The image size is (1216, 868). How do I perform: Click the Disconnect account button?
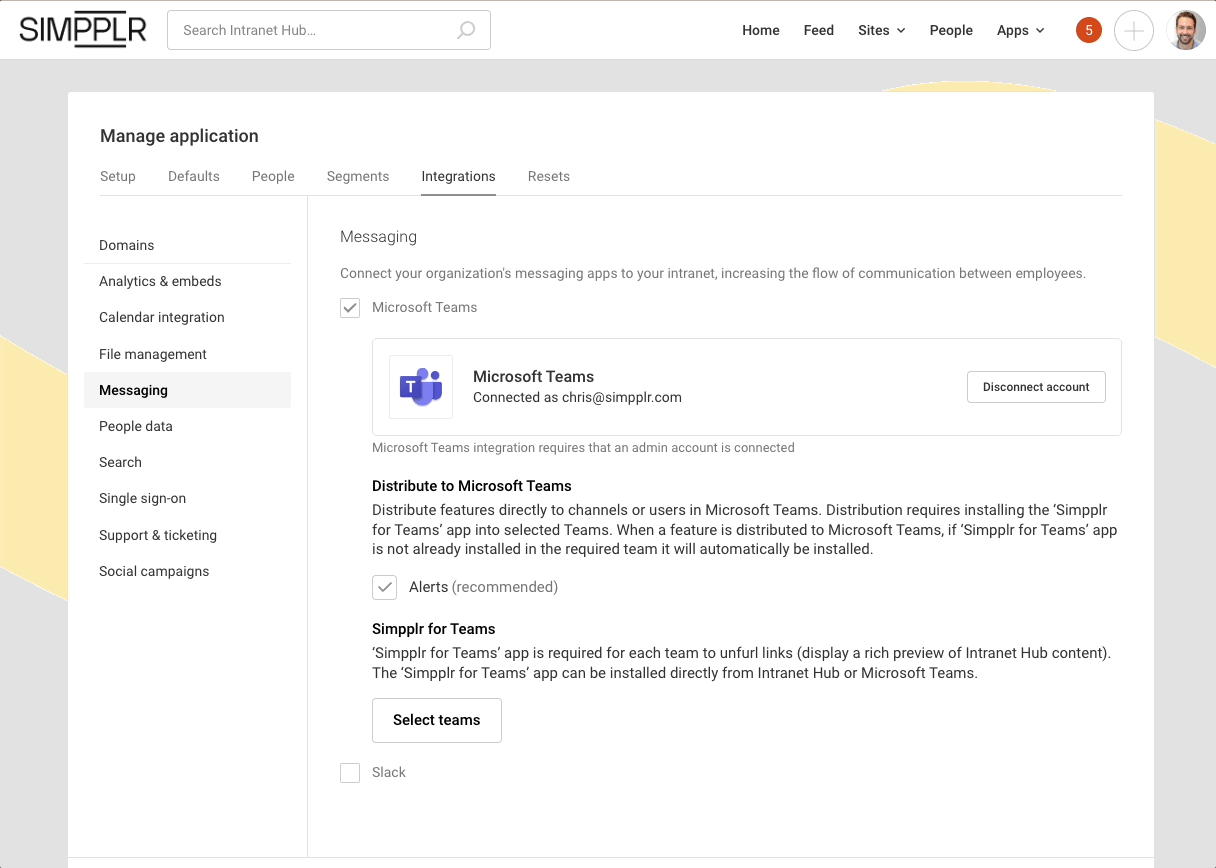click(1036, 386)
